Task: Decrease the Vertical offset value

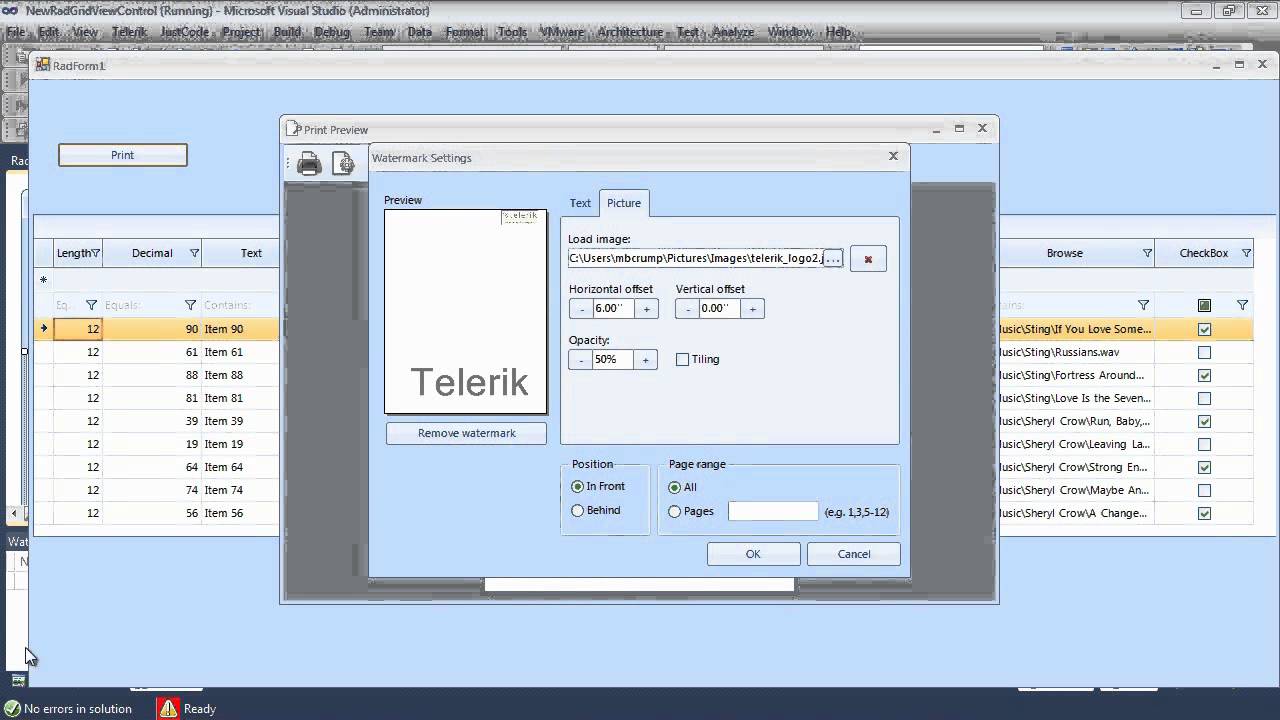Action: [688, 309]
